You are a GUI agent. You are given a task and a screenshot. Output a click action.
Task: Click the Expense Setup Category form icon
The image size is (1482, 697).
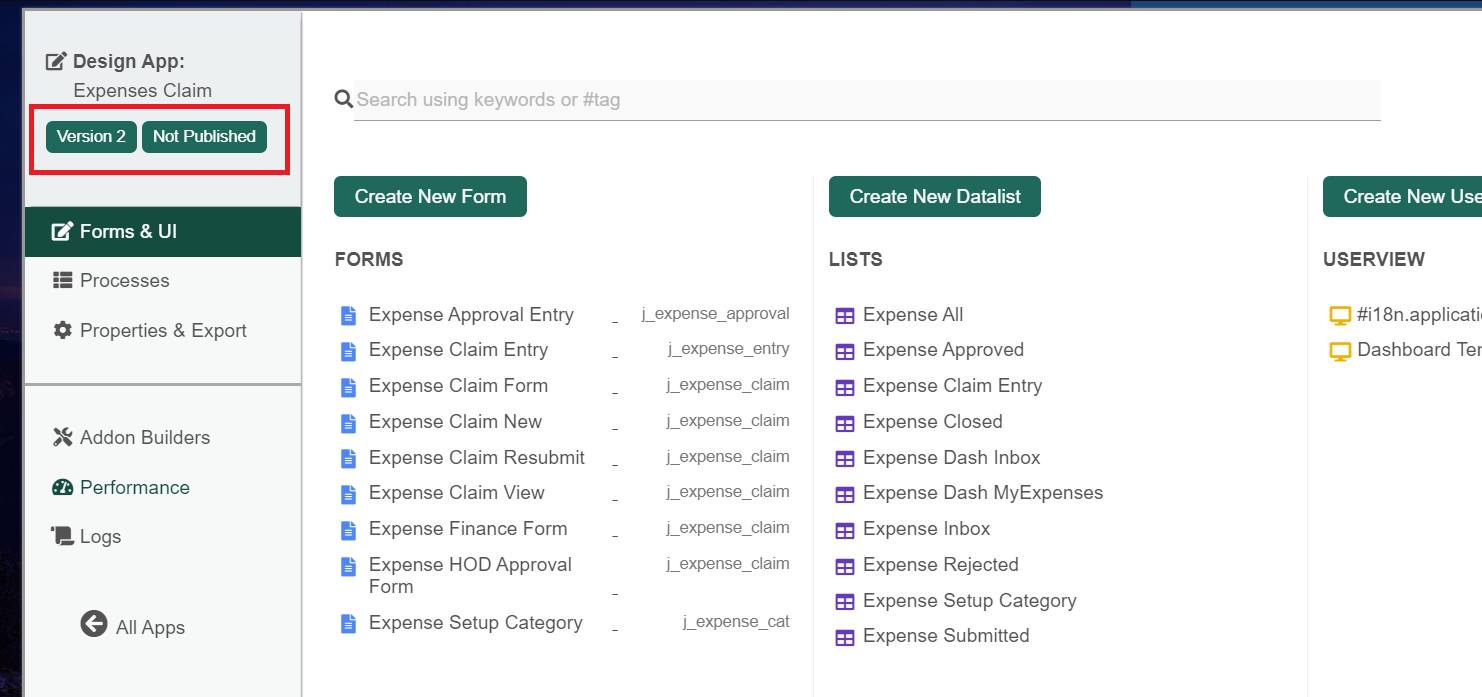pos(348,624)
